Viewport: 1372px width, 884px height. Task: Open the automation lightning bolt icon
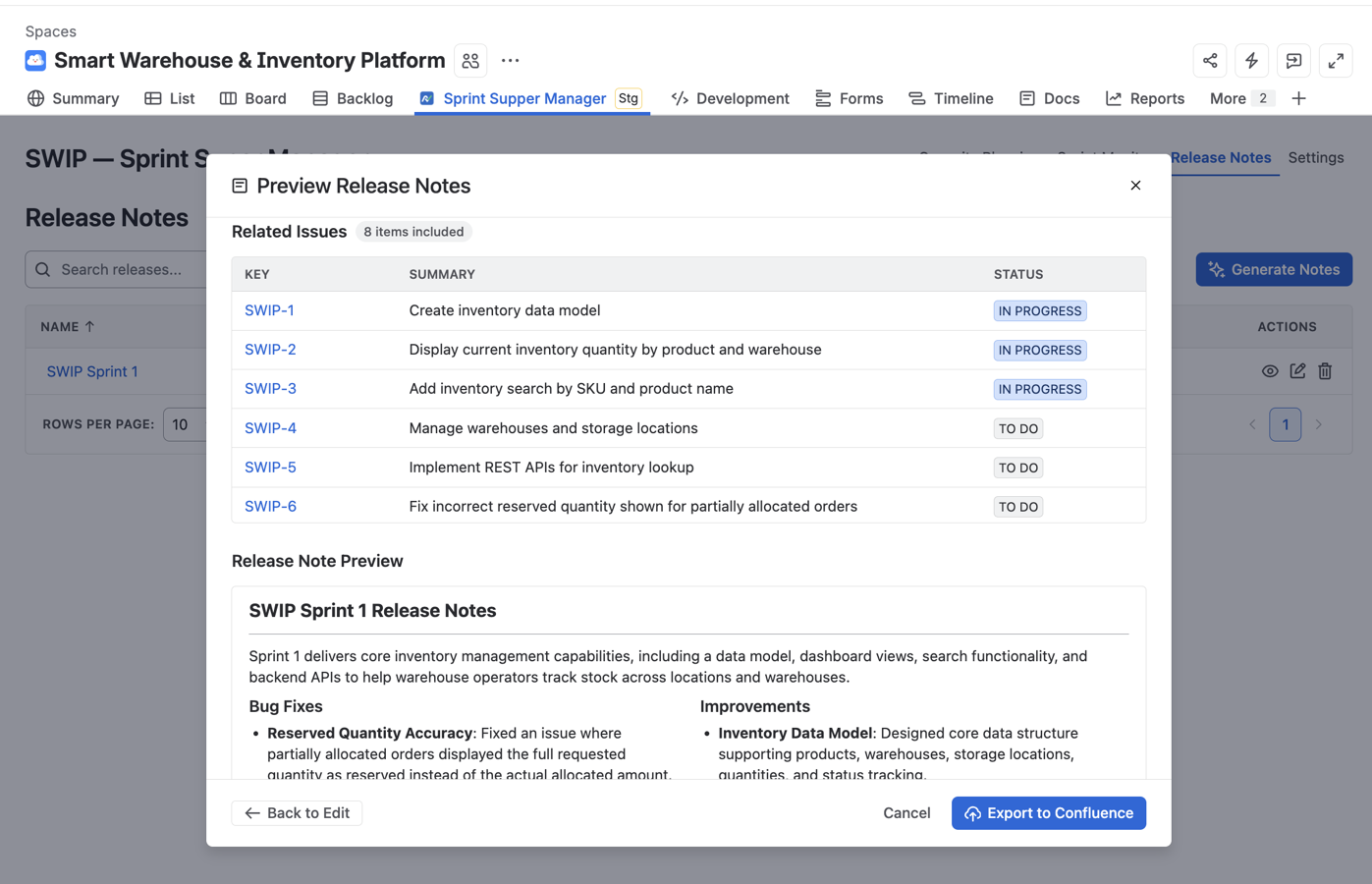tap(1252, 61)
